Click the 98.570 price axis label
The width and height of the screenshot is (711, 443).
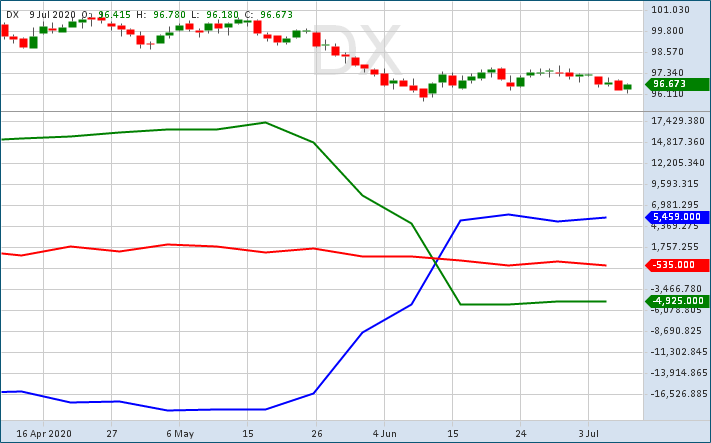click(x=667, y=52)
